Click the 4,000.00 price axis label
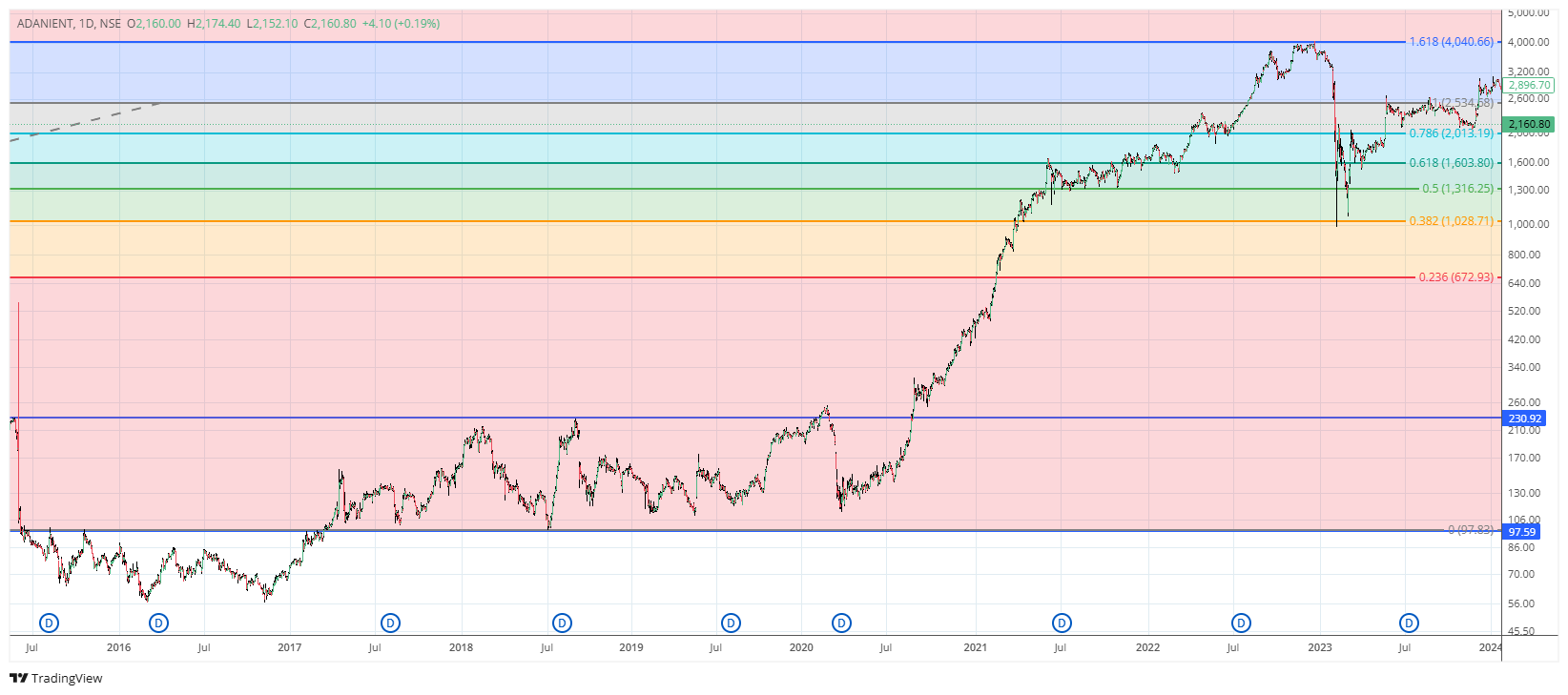1568x695 pixels. [x=1528, y=42]
